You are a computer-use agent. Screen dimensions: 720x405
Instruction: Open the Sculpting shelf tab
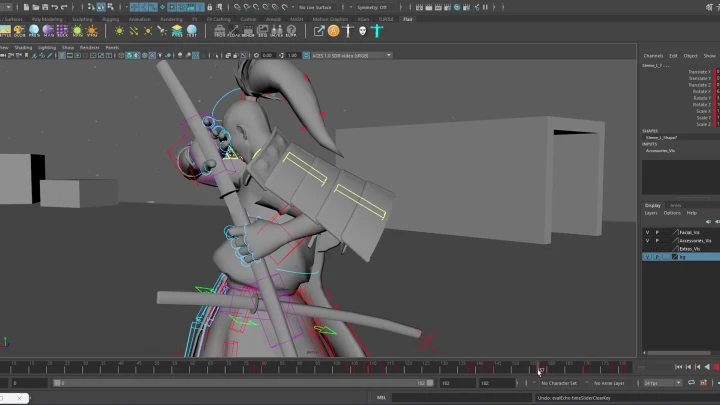point(82,19)
